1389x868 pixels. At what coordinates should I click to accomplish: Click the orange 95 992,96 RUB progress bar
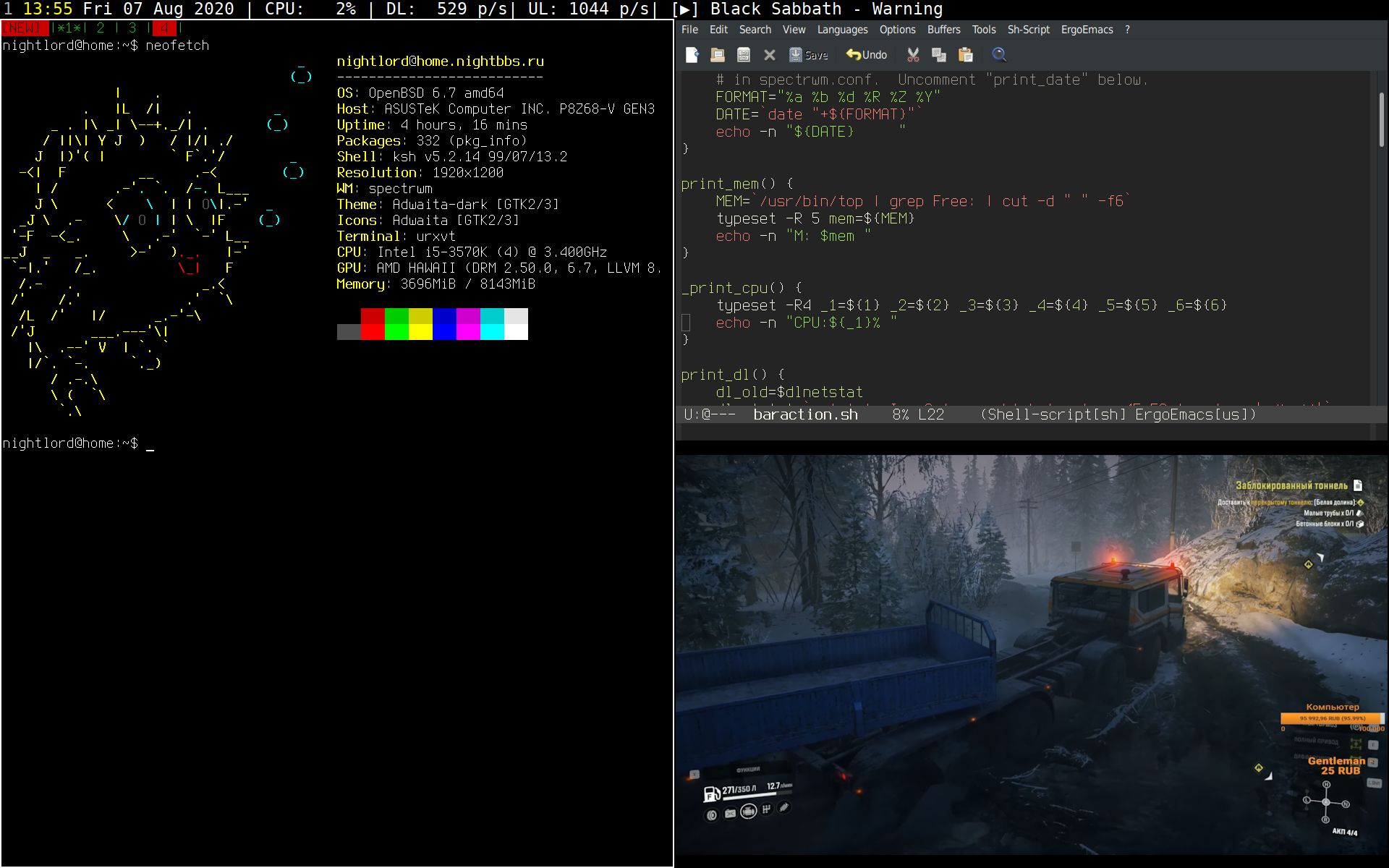click(1332, 718)
